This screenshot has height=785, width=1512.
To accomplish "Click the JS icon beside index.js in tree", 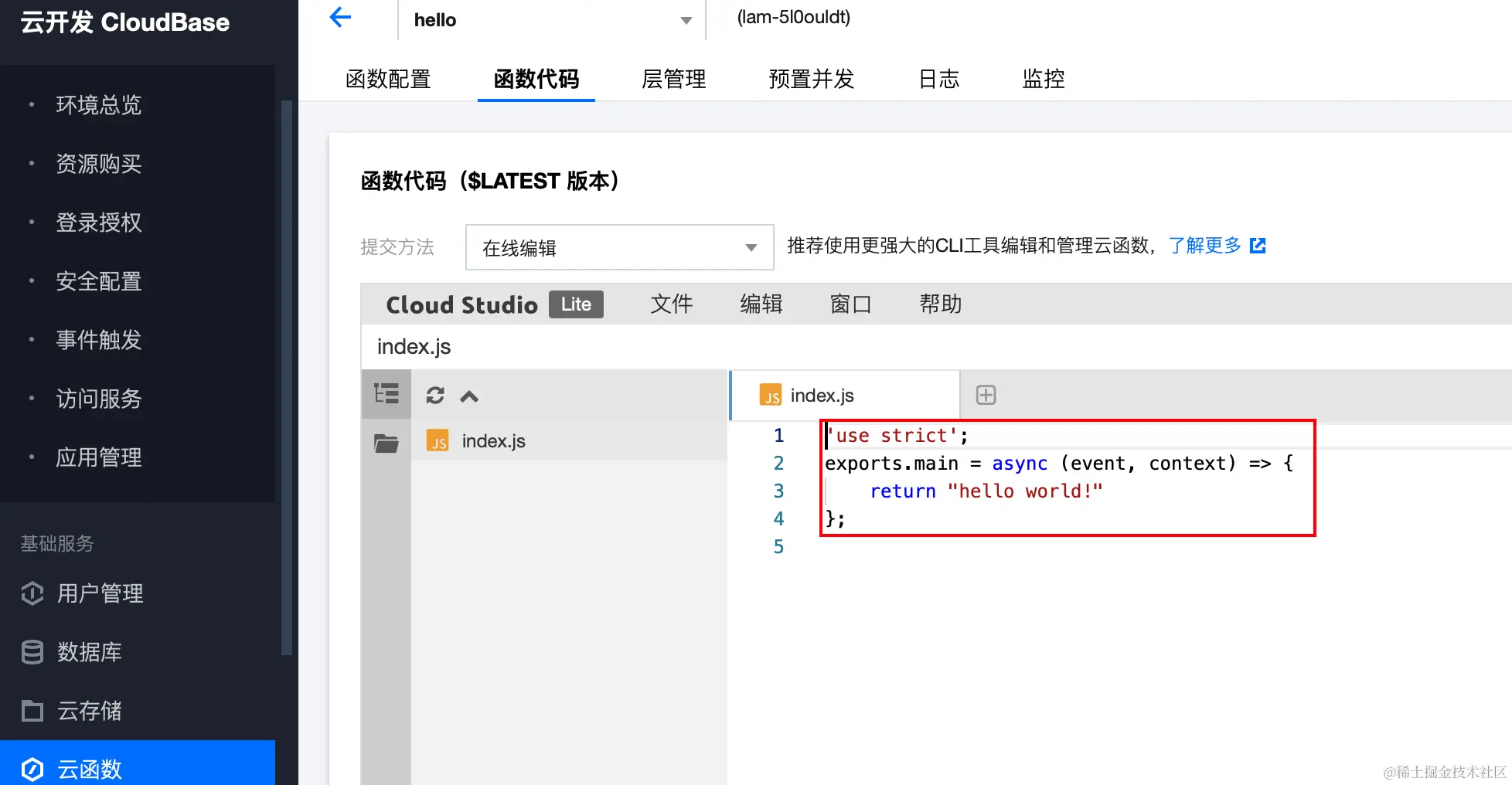I will pos(438,440).
